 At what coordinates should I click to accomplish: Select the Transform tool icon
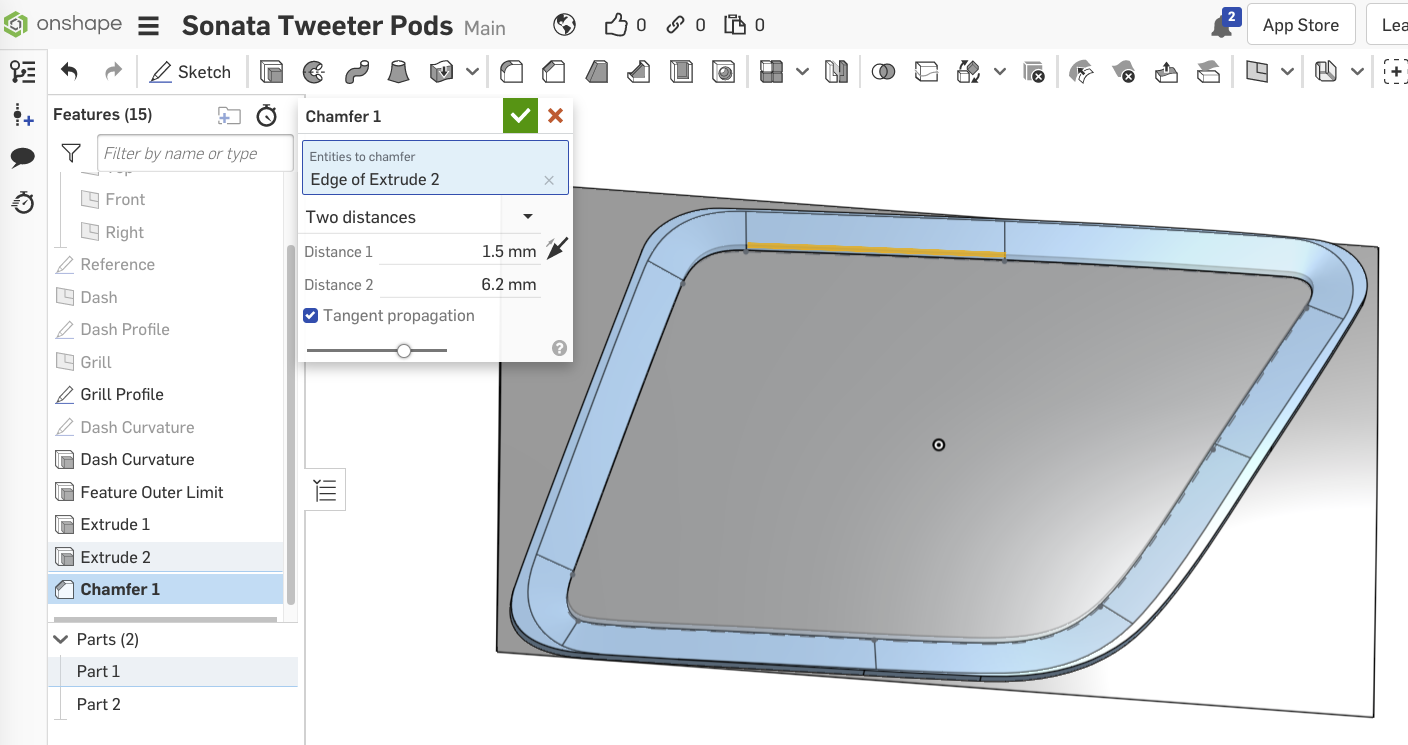[x=968, y=72]
